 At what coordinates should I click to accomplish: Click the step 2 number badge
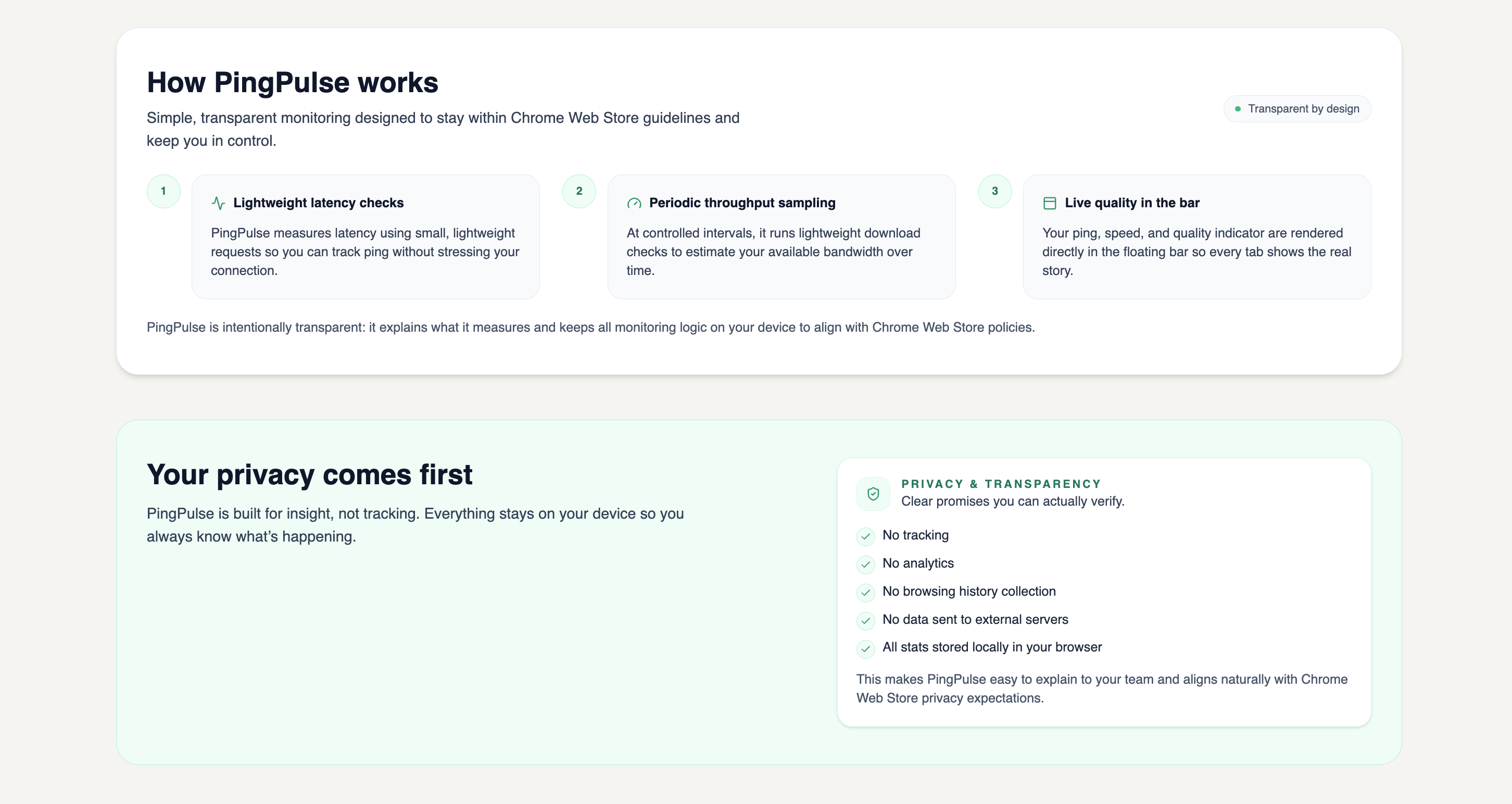pyautogui.click(x=579, y=191)
